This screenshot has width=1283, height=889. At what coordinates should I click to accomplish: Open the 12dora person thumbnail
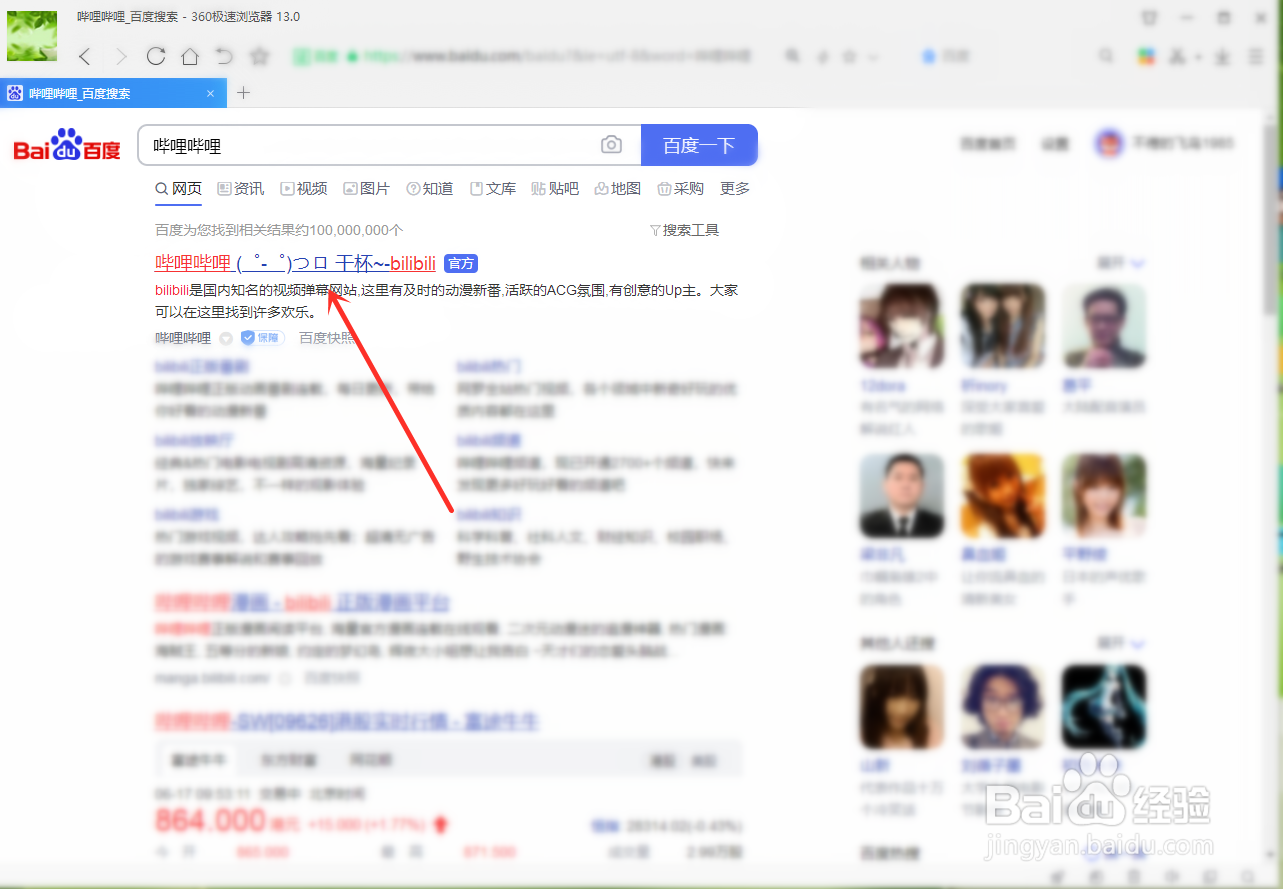(902, 326)
